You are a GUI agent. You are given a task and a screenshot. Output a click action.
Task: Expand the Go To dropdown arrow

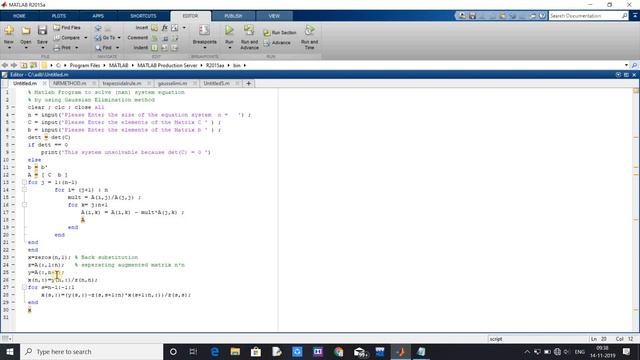tap(119, 38)
